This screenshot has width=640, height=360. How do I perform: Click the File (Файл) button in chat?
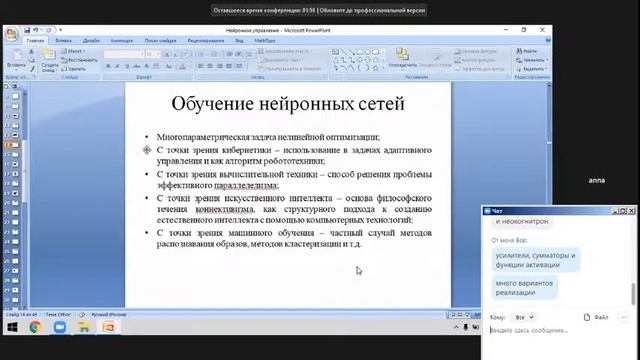[596, 317]
